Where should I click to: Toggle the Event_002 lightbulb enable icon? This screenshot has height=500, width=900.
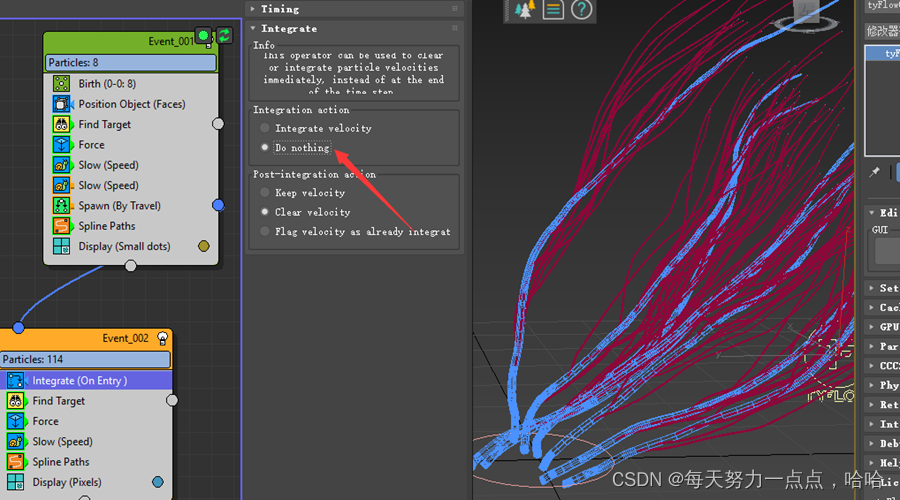[162, 339]
